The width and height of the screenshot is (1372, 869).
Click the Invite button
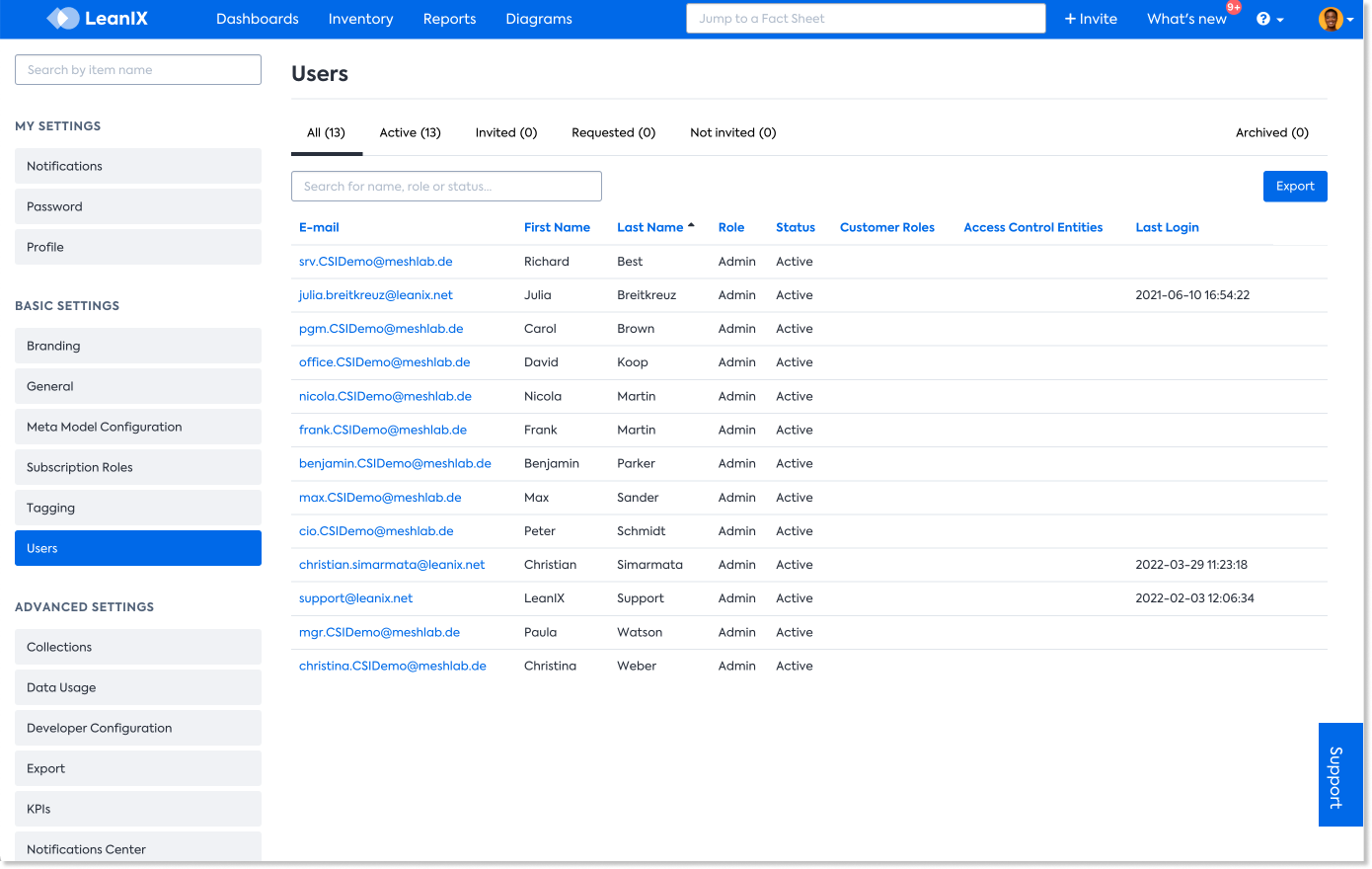1091,19
